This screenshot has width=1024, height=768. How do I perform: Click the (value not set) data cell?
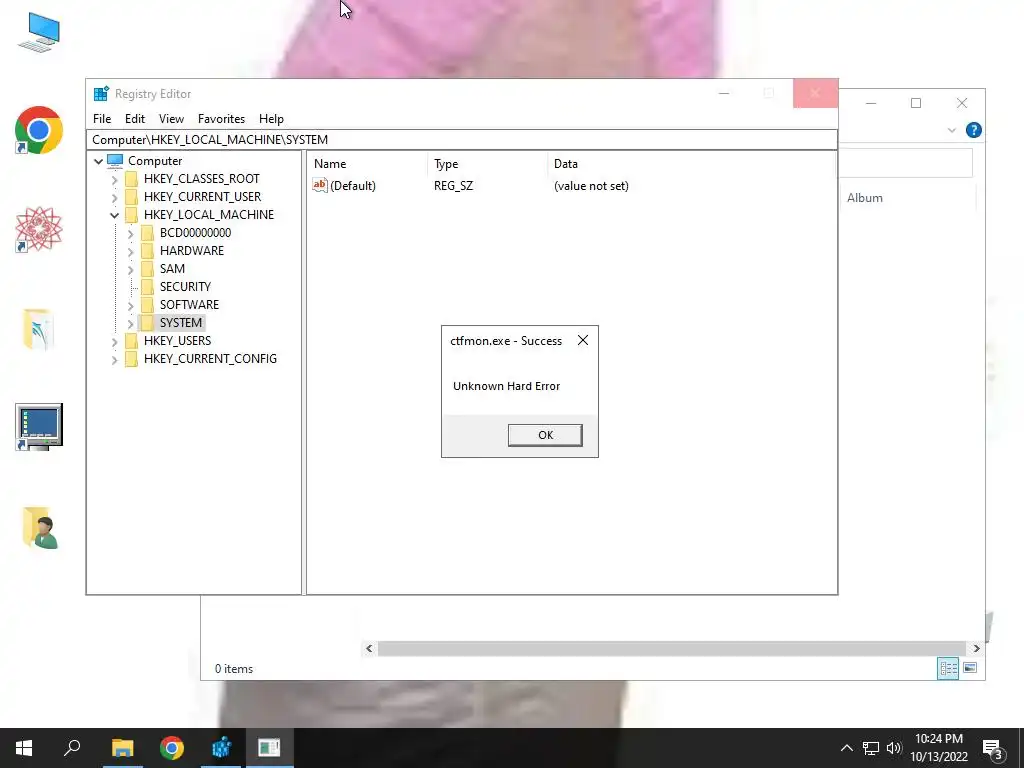(x=591, y=186)
